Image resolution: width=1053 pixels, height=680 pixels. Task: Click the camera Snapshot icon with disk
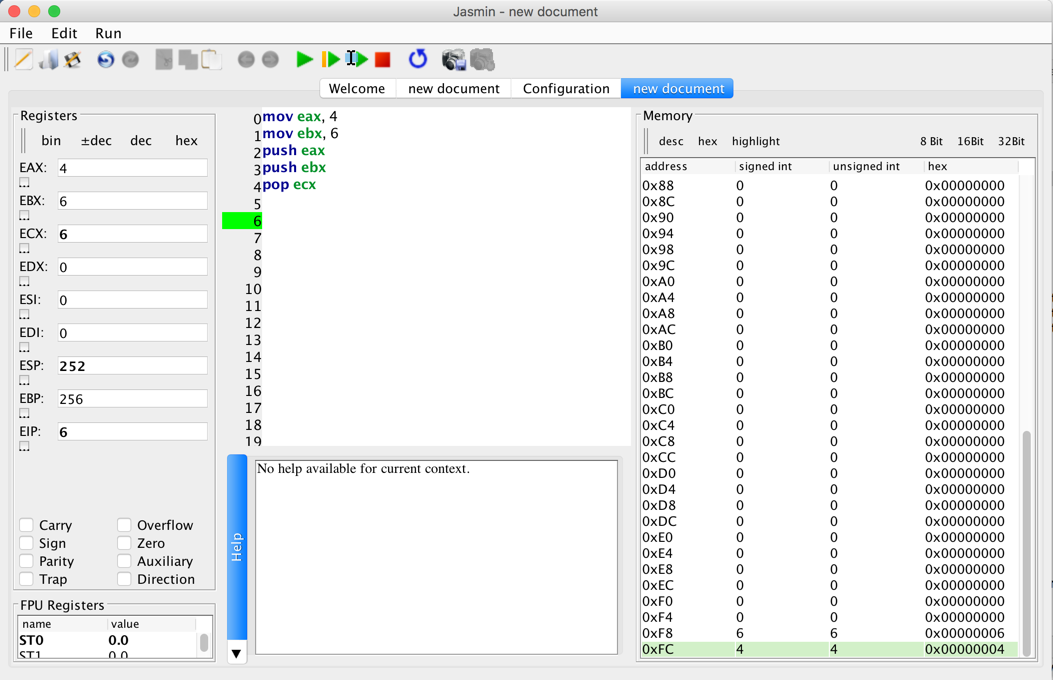click(454, 60)
